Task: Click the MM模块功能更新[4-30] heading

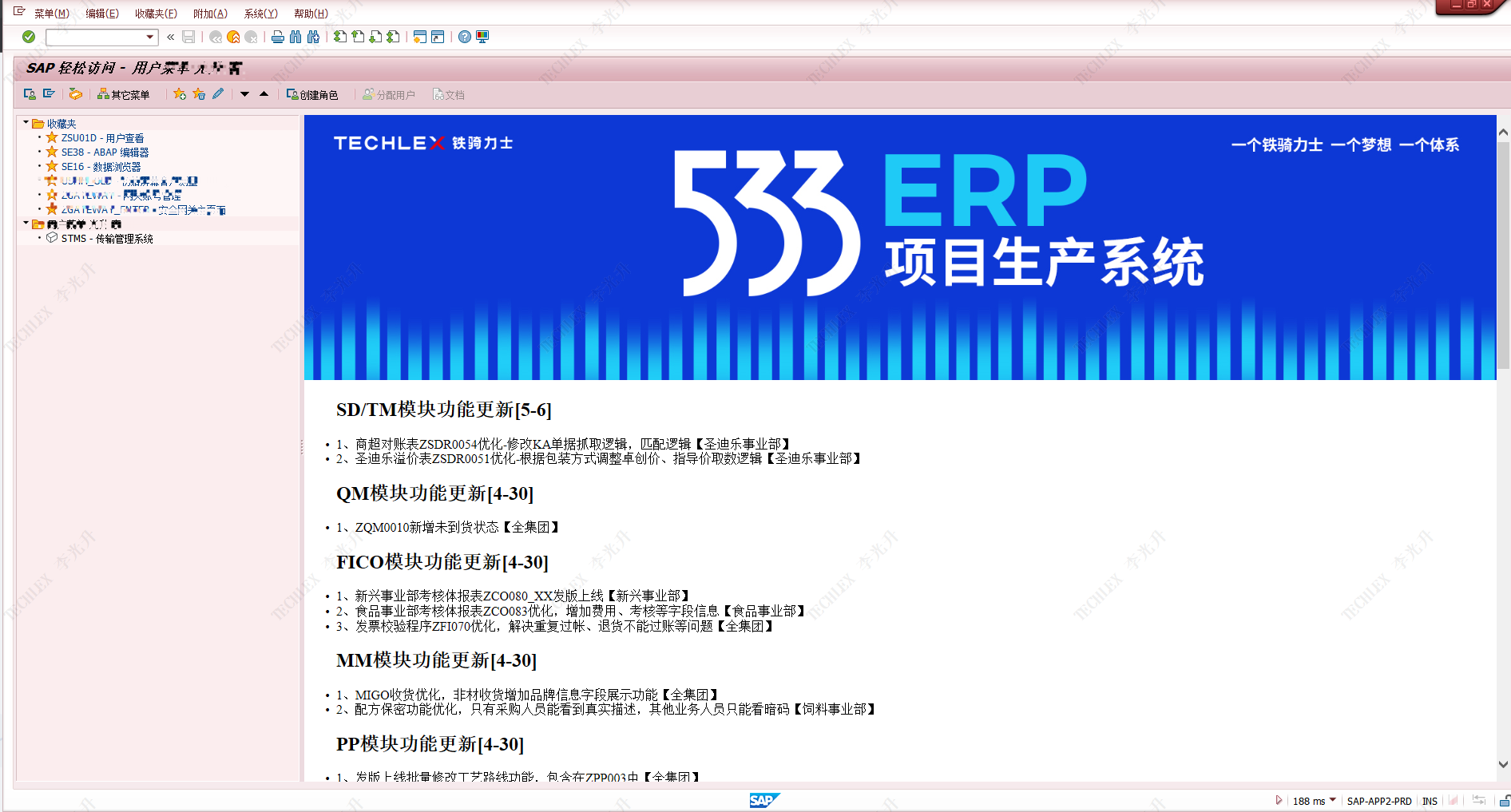Action: pos(437,660)
